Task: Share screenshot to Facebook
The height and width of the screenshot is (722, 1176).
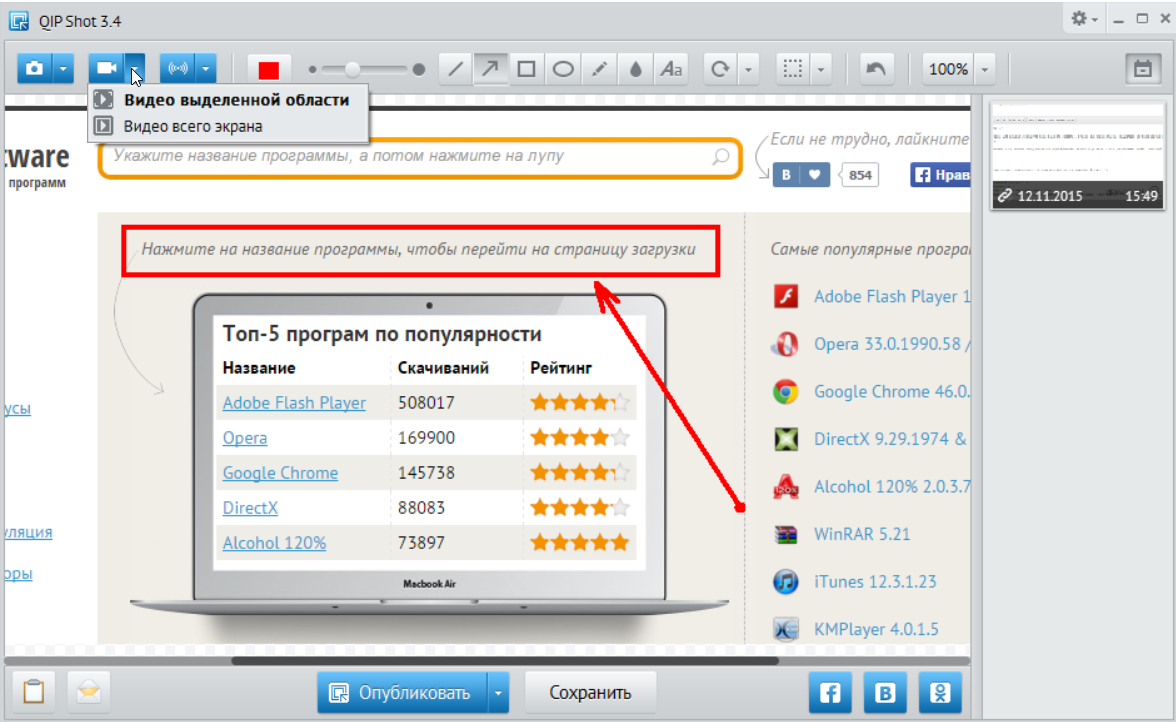Action: (x=830, y=692)
